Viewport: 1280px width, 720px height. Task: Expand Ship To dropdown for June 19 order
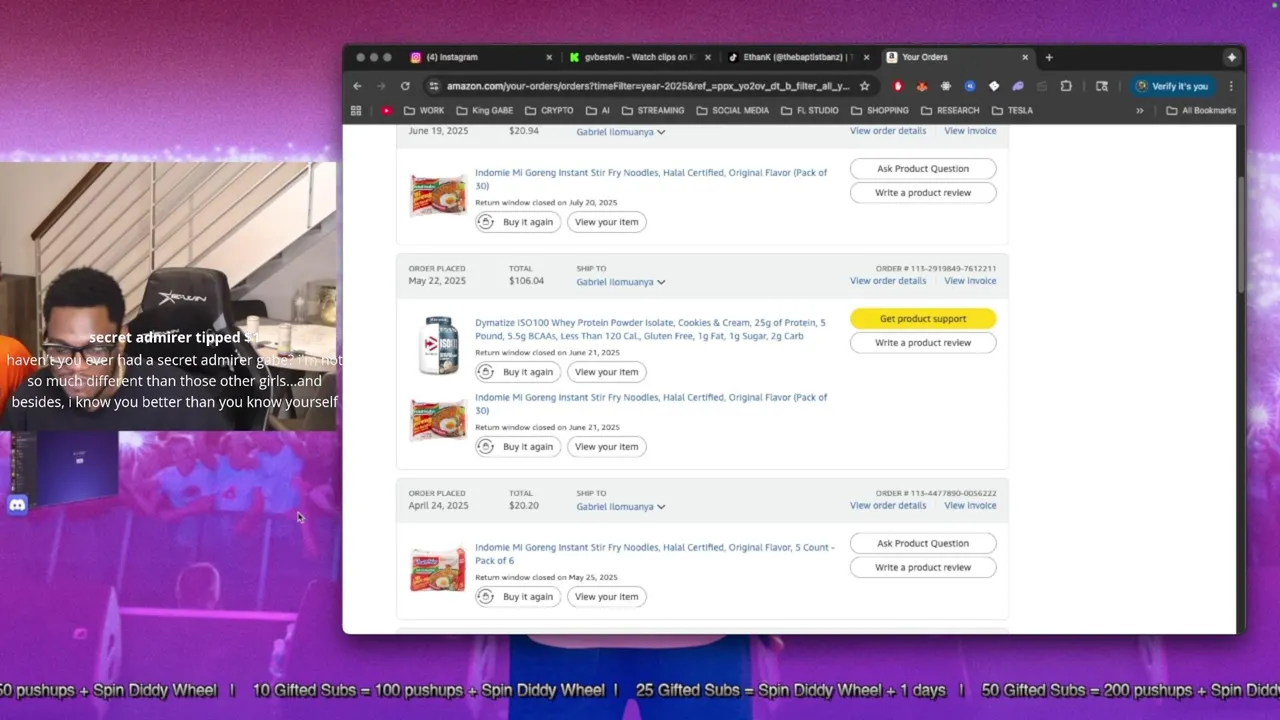[x=621, y=132]
